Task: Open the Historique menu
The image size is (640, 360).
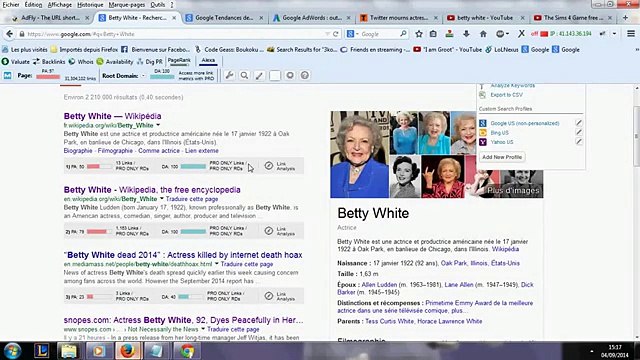Action: (x=90, y=5)
